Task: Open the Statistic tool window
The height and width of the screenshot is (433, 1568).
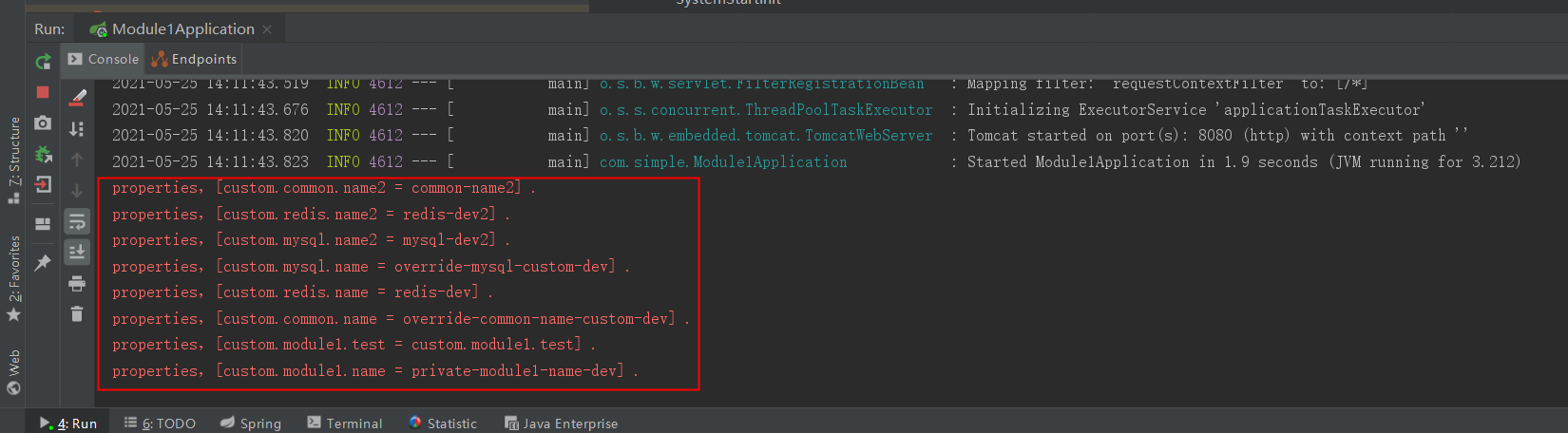Action: click(x=443, y=424)
